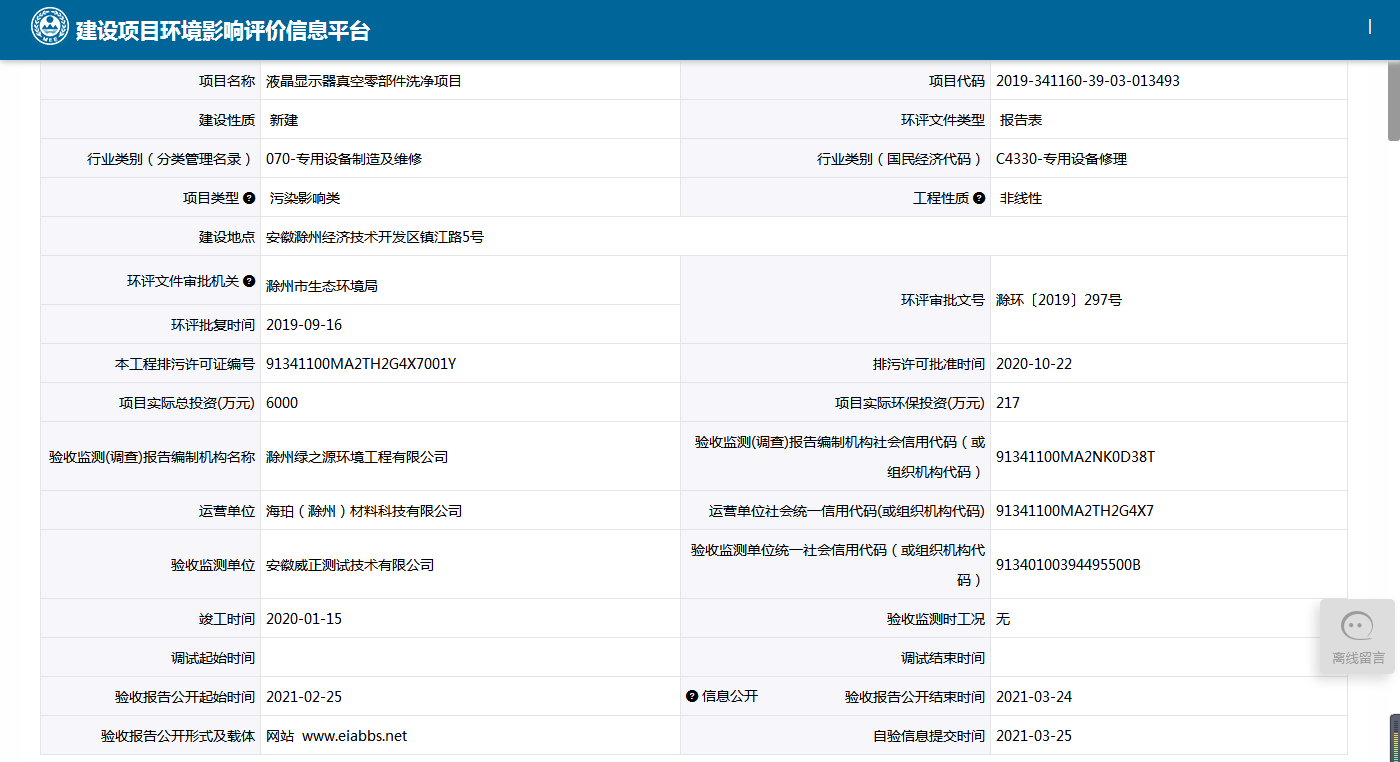This screenshot has height=762, width=1400.
Task: Click total investment value 6000
Action: point(282,403)
